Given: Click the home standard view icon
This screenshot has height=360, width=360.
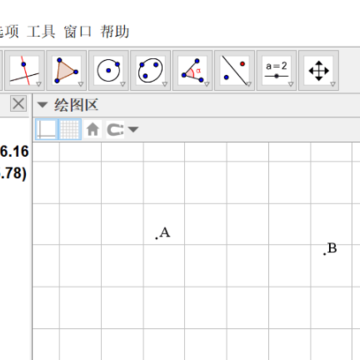Looking at the screenshot, I should [x=93, y=129].
